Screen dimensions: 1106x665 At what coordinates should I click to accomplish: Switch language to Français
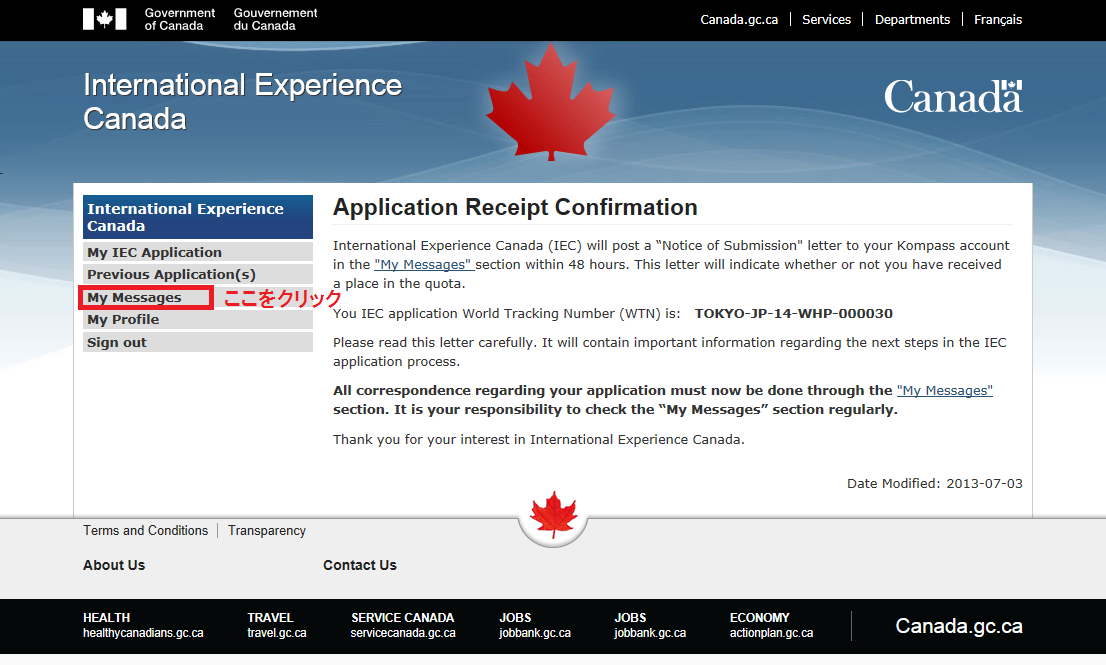coord(997,20)
